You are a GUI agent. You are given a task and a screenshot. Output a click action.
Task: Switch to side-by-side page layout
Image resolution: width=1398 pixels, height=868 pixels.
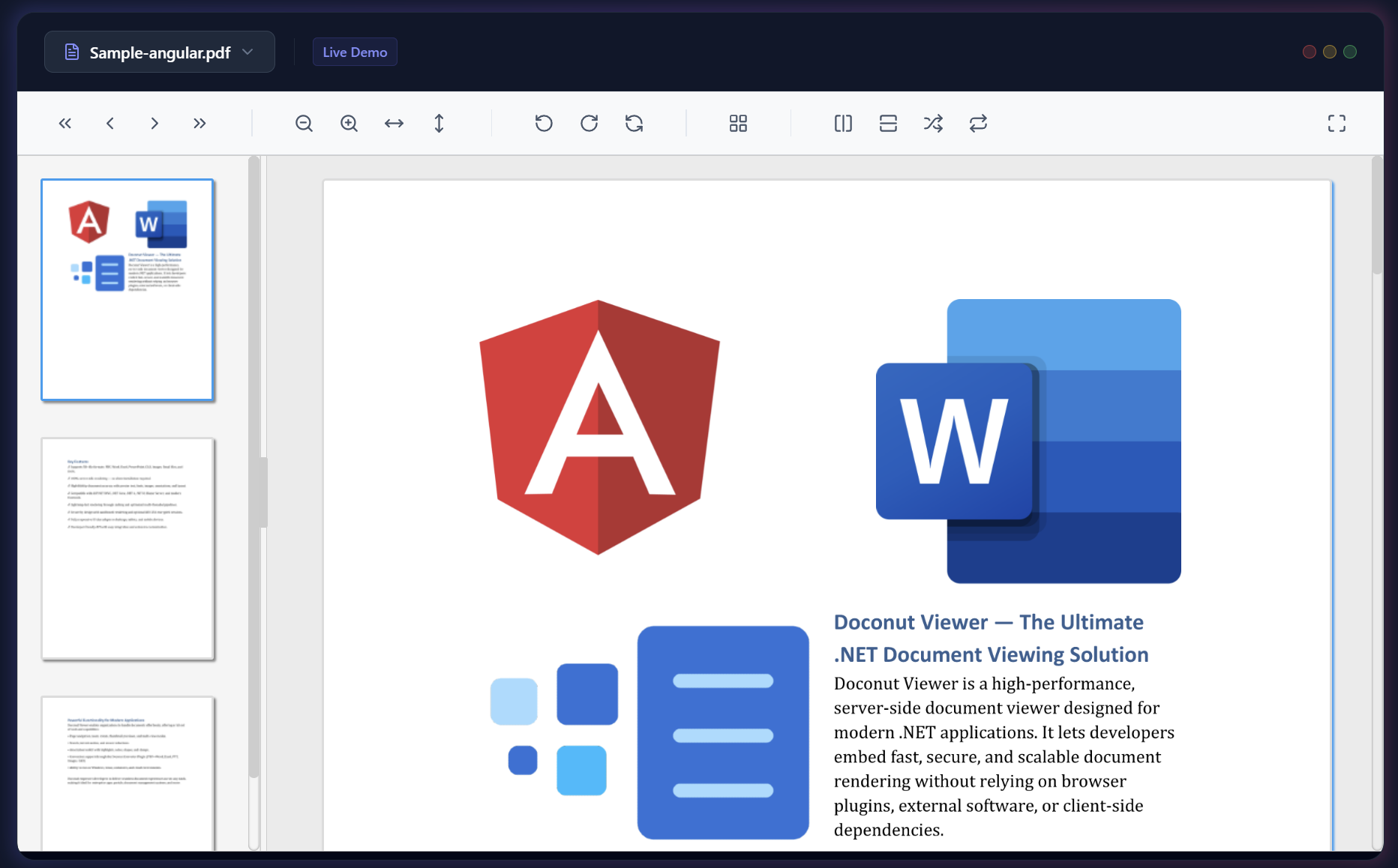pos(843,123)
